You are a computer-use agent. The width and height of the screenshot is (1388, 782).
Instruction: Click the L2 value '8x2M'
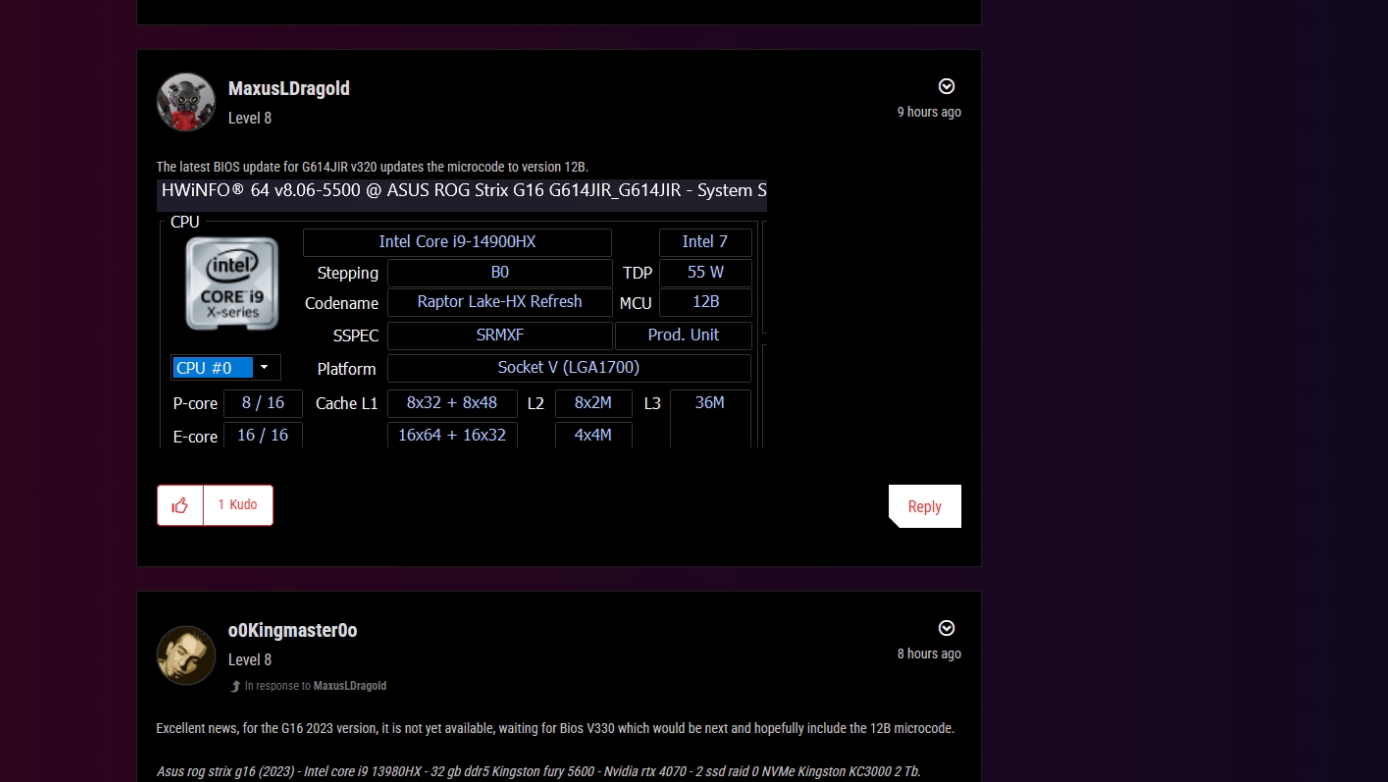[x=593, y=403]
